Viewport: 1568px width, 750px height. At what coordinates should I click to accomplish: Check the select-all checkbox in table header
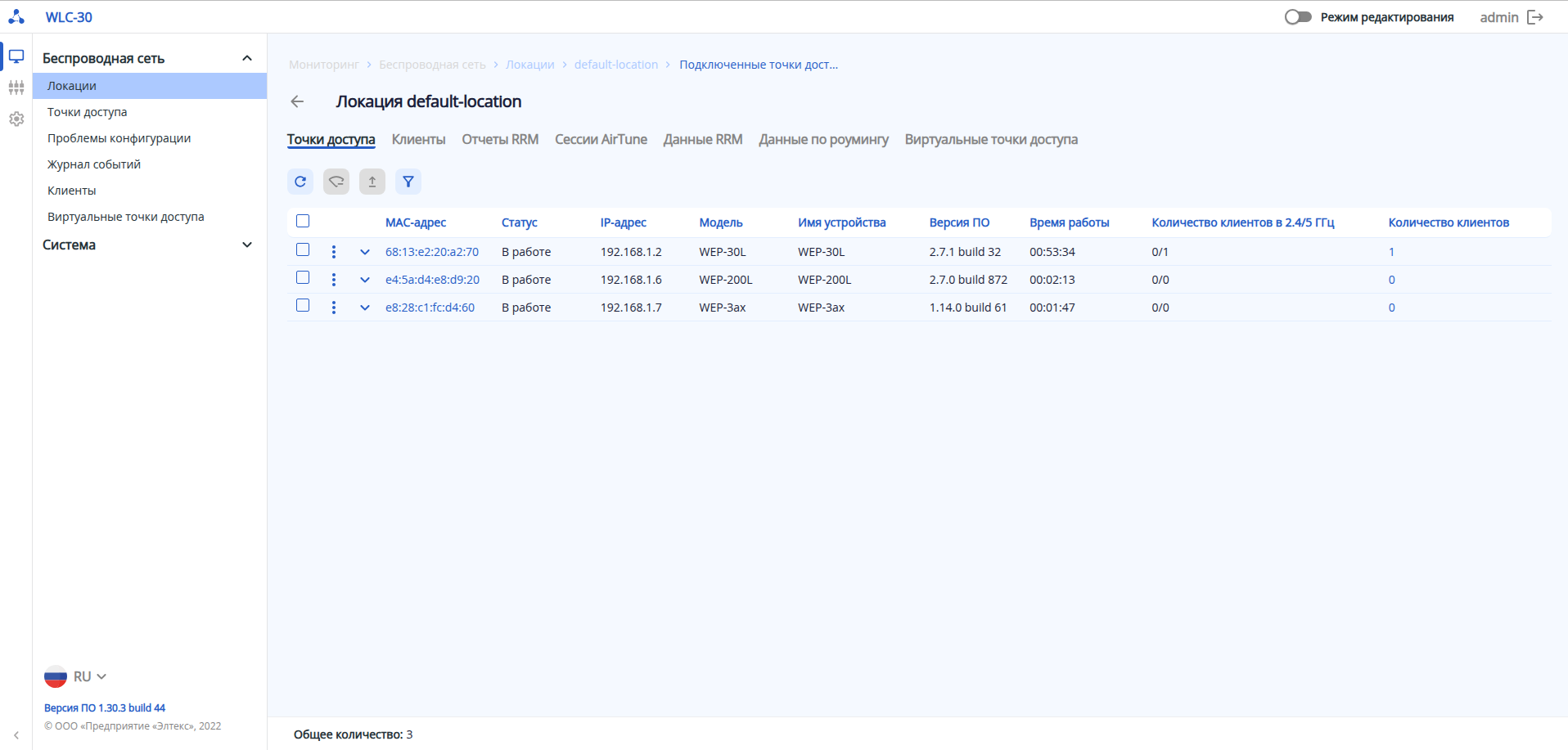[x=303, y=221]
